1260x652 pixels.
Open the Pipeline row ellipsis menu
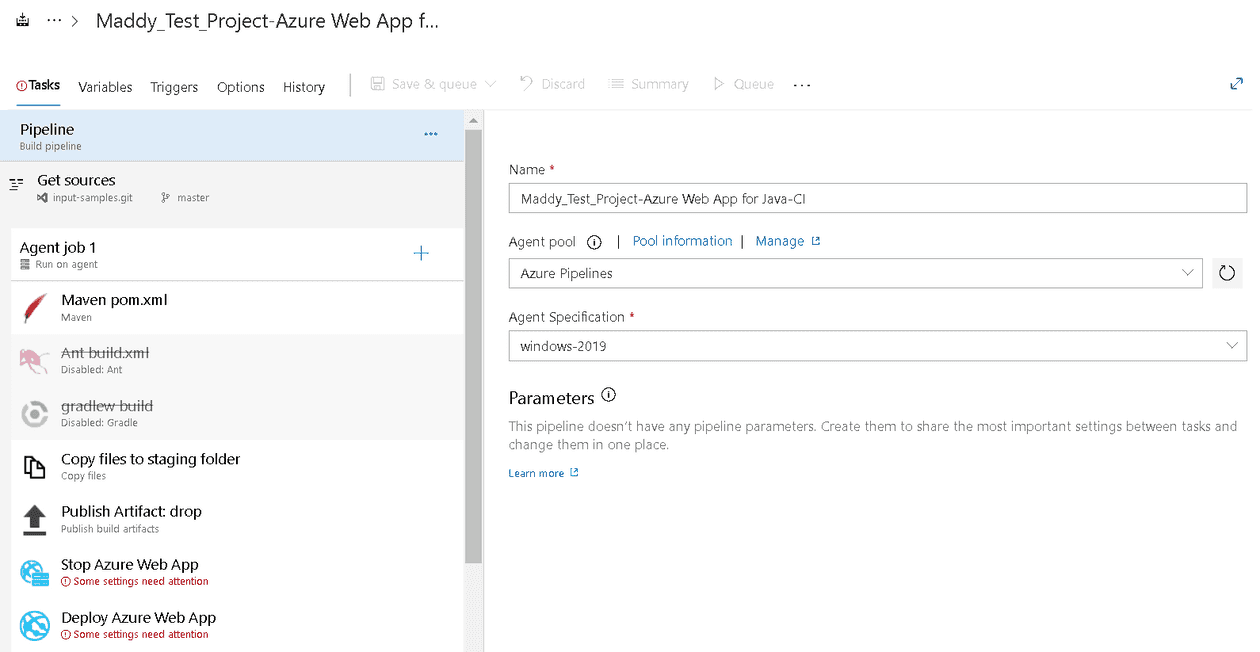tap(431, 134)
